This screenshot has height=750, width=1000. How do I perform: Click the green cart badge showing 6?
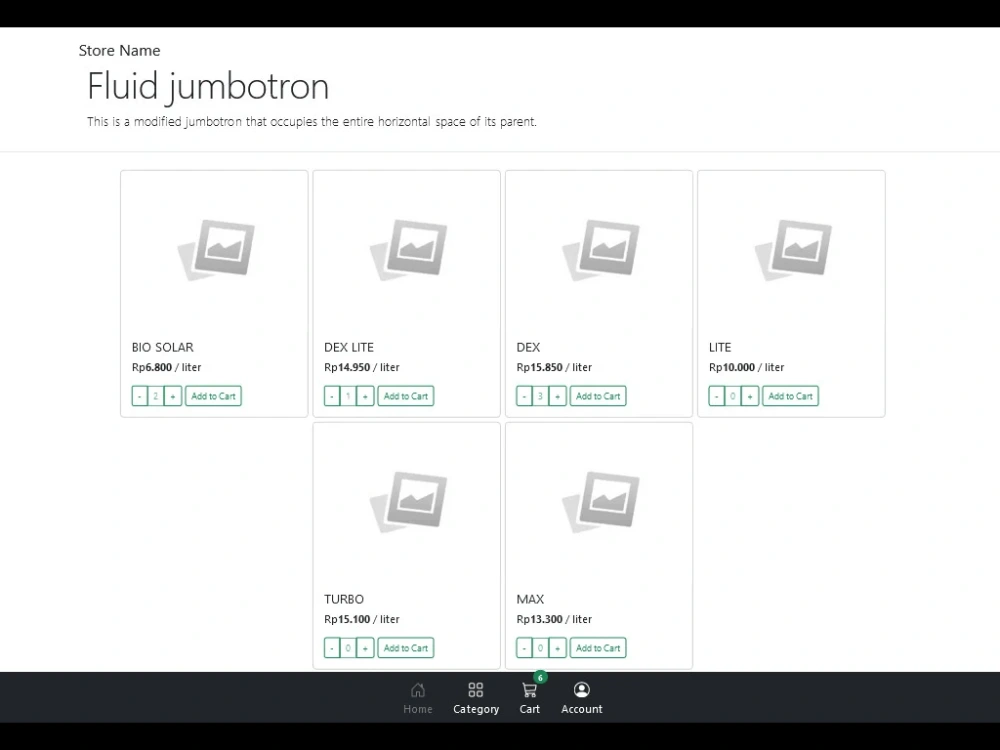click(540, 678)
